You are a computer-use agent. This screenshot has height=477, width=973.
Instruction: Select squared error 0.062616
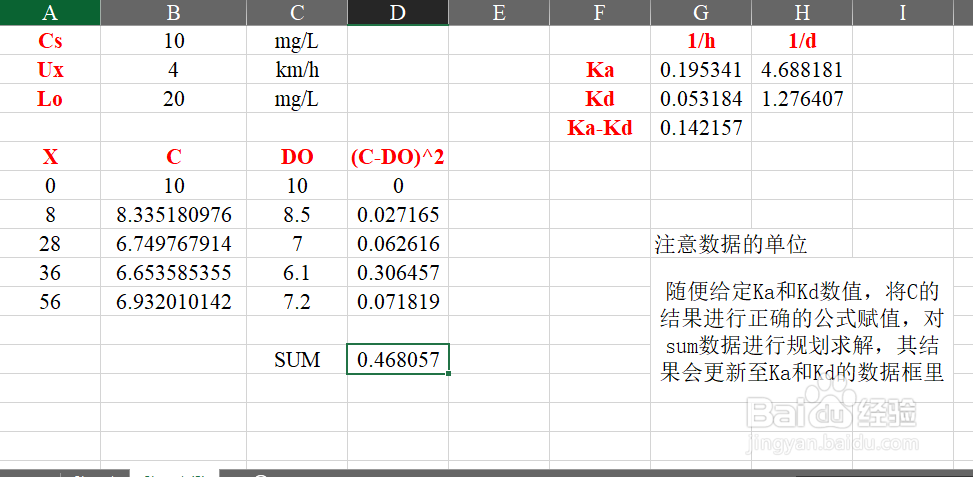[398, 243]
